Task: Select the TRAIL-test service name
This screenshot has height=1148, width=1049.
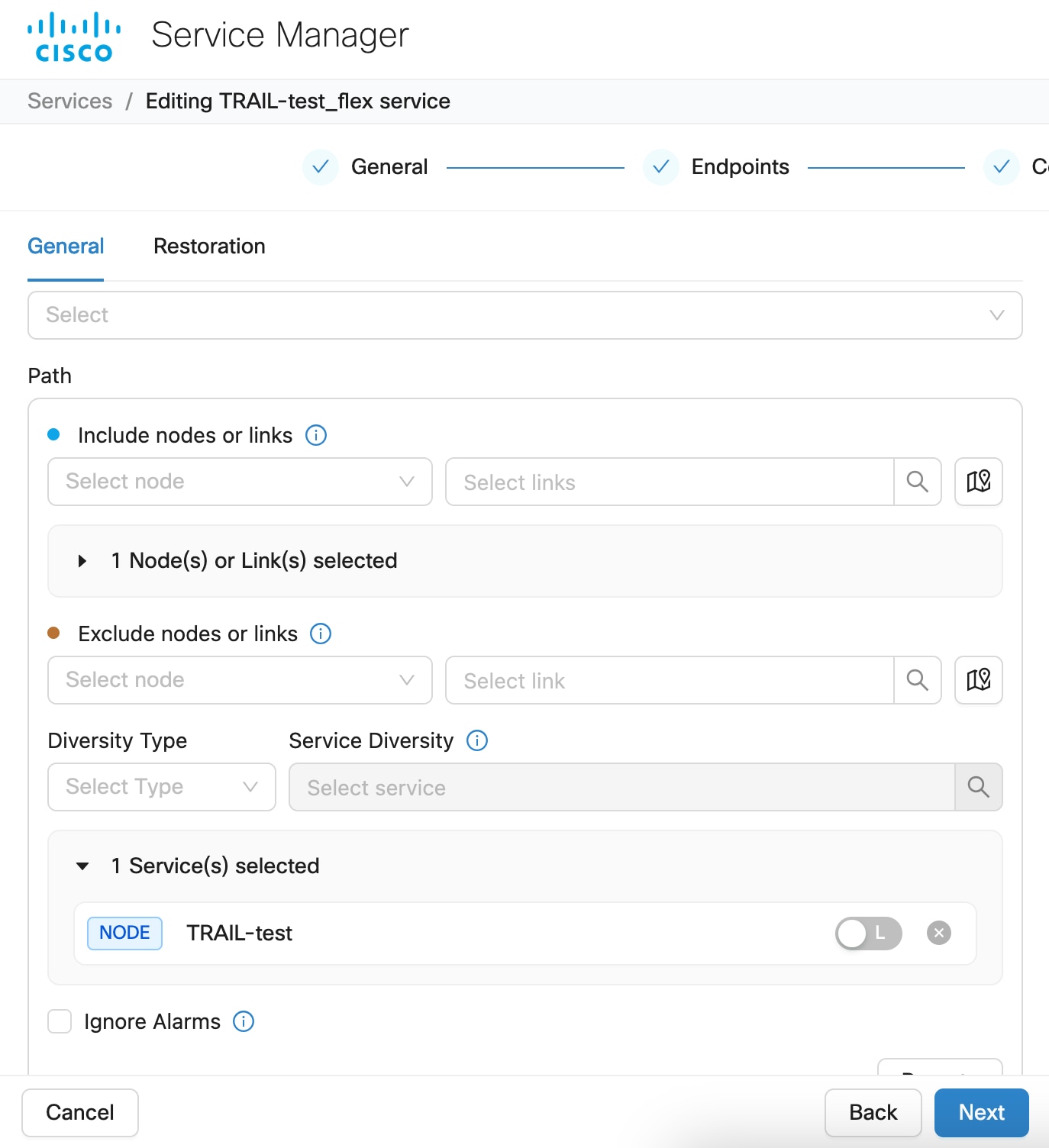Action: click(240, 933)
